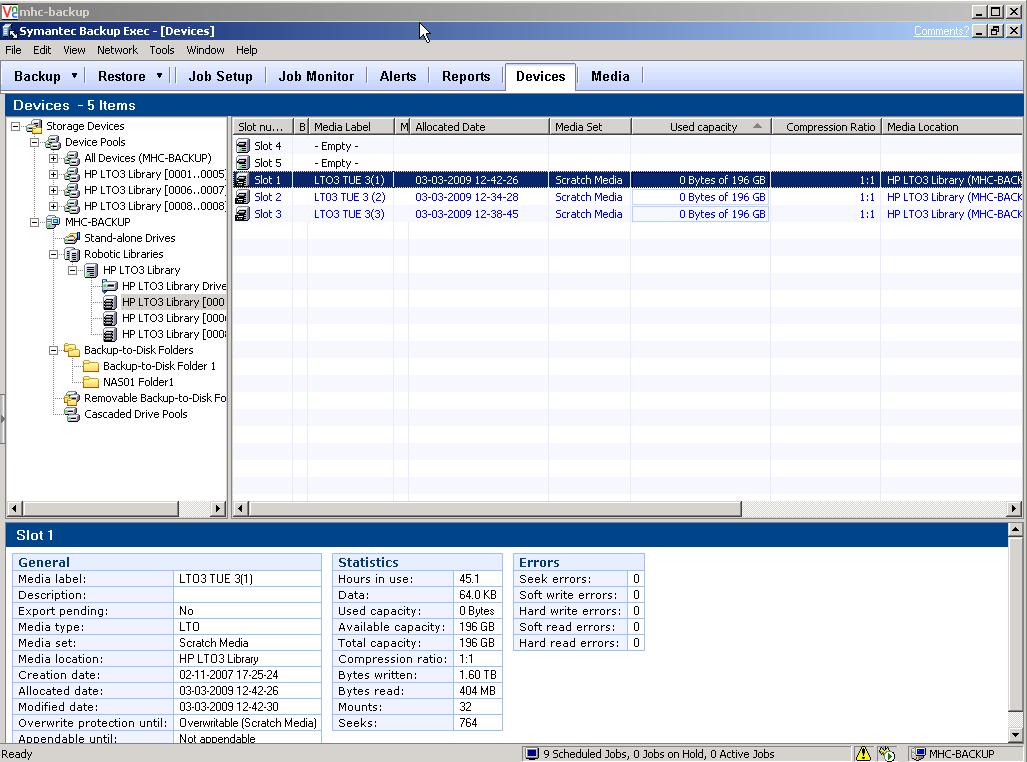Open the Restore dropdown arrow
Screen dimensions: 1027x762
pyautogui.click(x=160, y=76)
